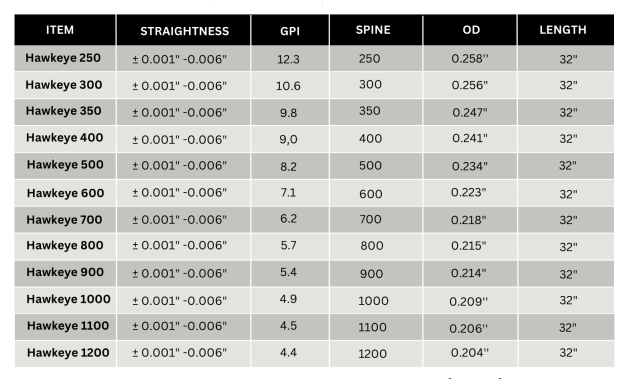Click the Hawkeye 350 item name
The width and height of the screenshot is (639, 379).
pyautogui.click(x=64, y=111)
